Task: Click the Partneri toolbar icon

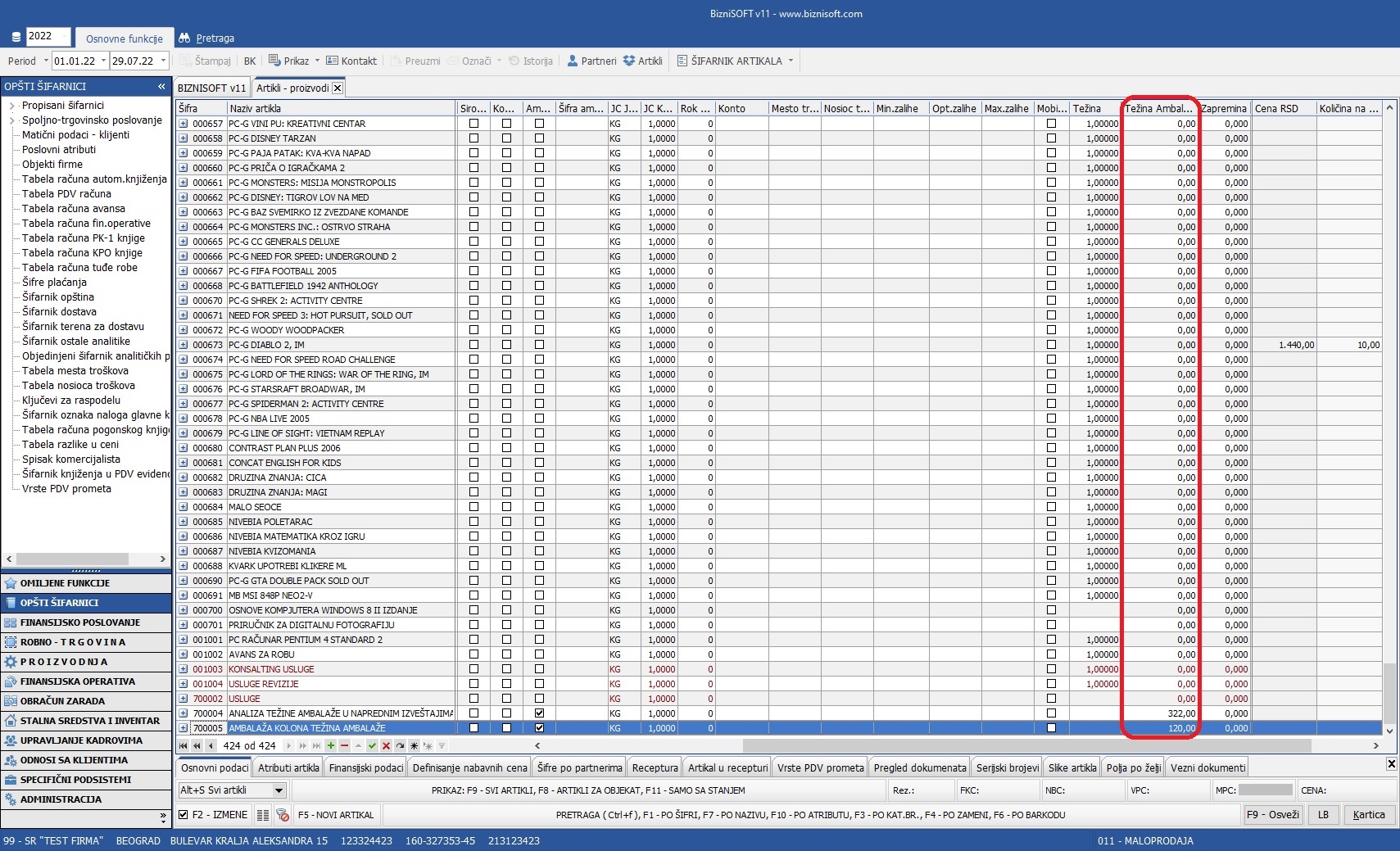Action: pyautogui.click(x=591, y=61)
